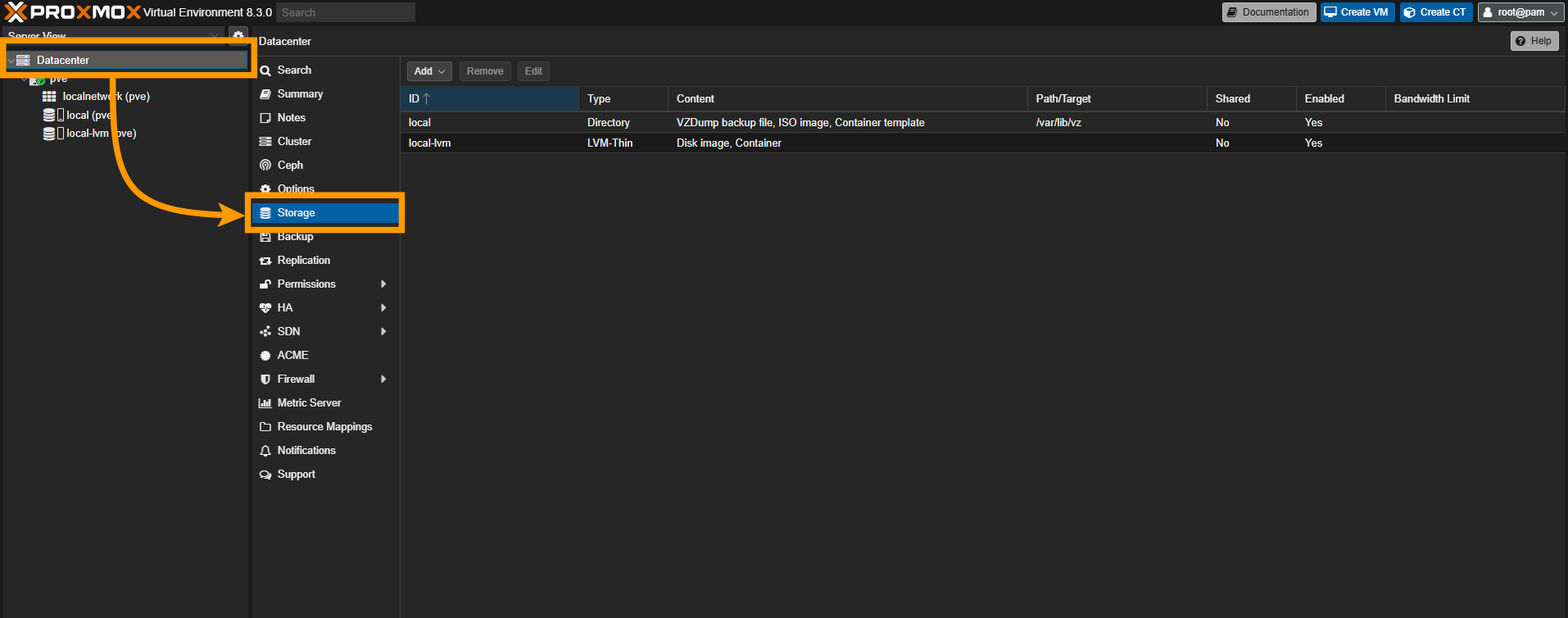
Task: Click the HA heartbeat icon
Action: tap(265, 308)
